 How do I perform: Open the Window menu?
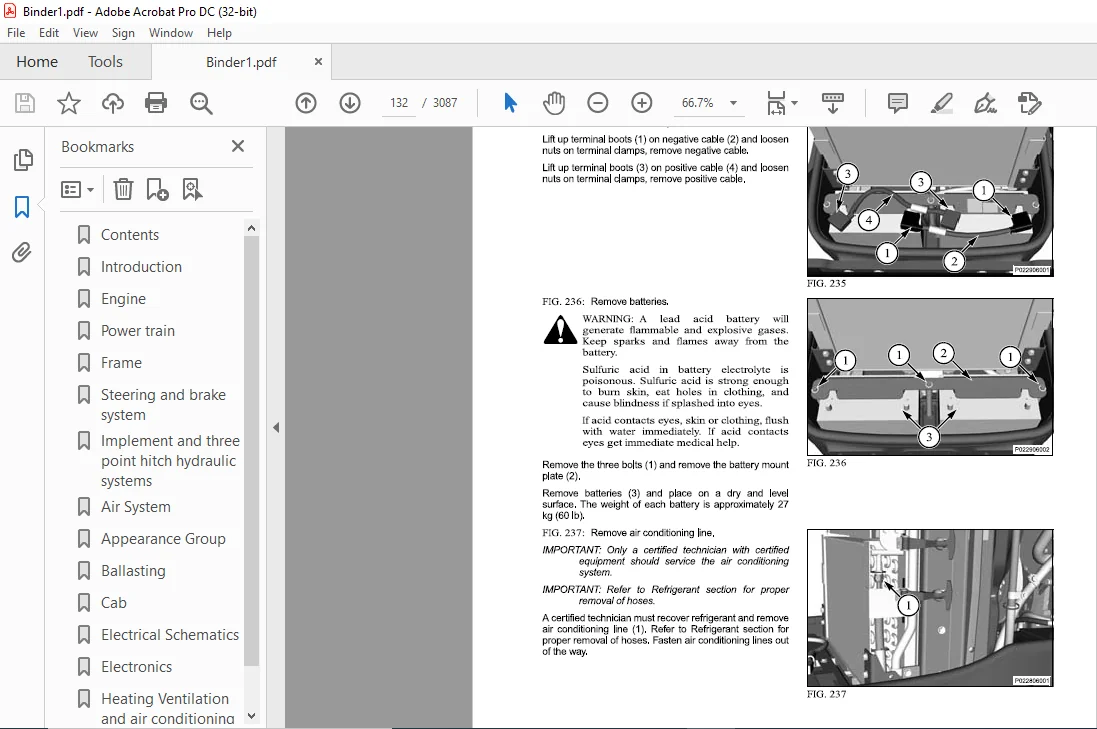[x=171, y=33]
